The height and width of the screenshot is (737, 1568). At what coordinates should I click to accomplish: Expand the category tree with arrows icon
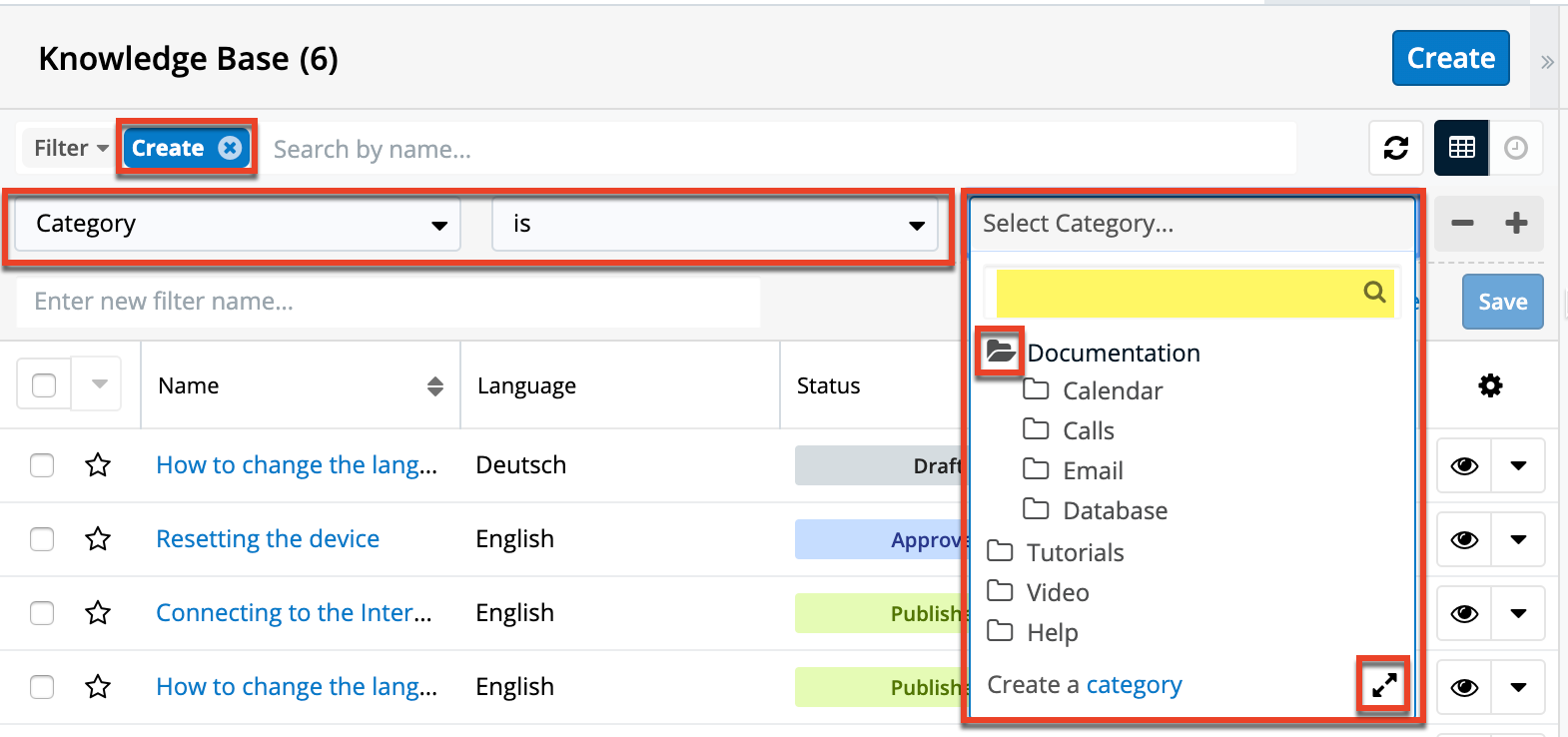(1383, 685)
